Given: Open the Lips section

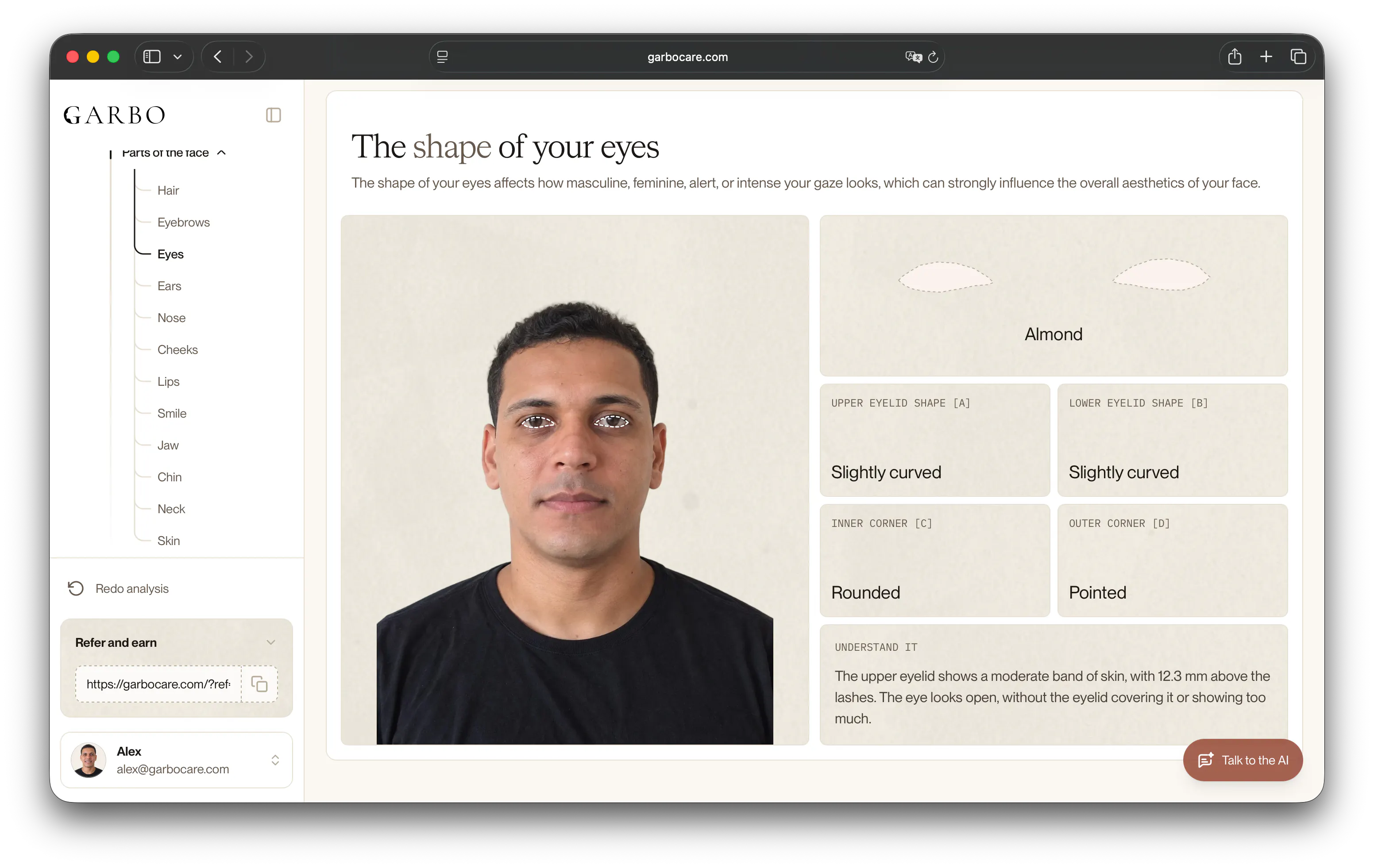Looking at the screenshot, I should (168, 382).
